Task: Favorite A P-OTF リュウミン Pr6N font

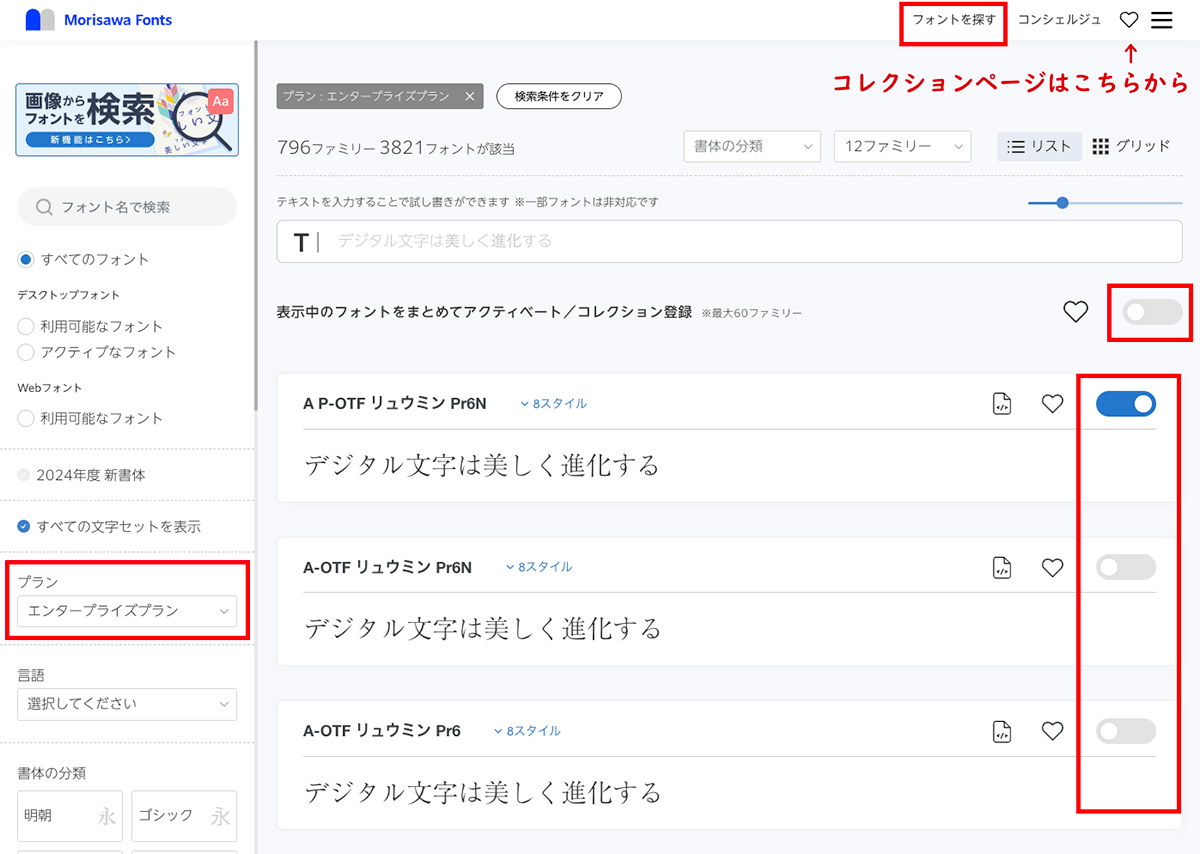Action: coord(1052,404)
